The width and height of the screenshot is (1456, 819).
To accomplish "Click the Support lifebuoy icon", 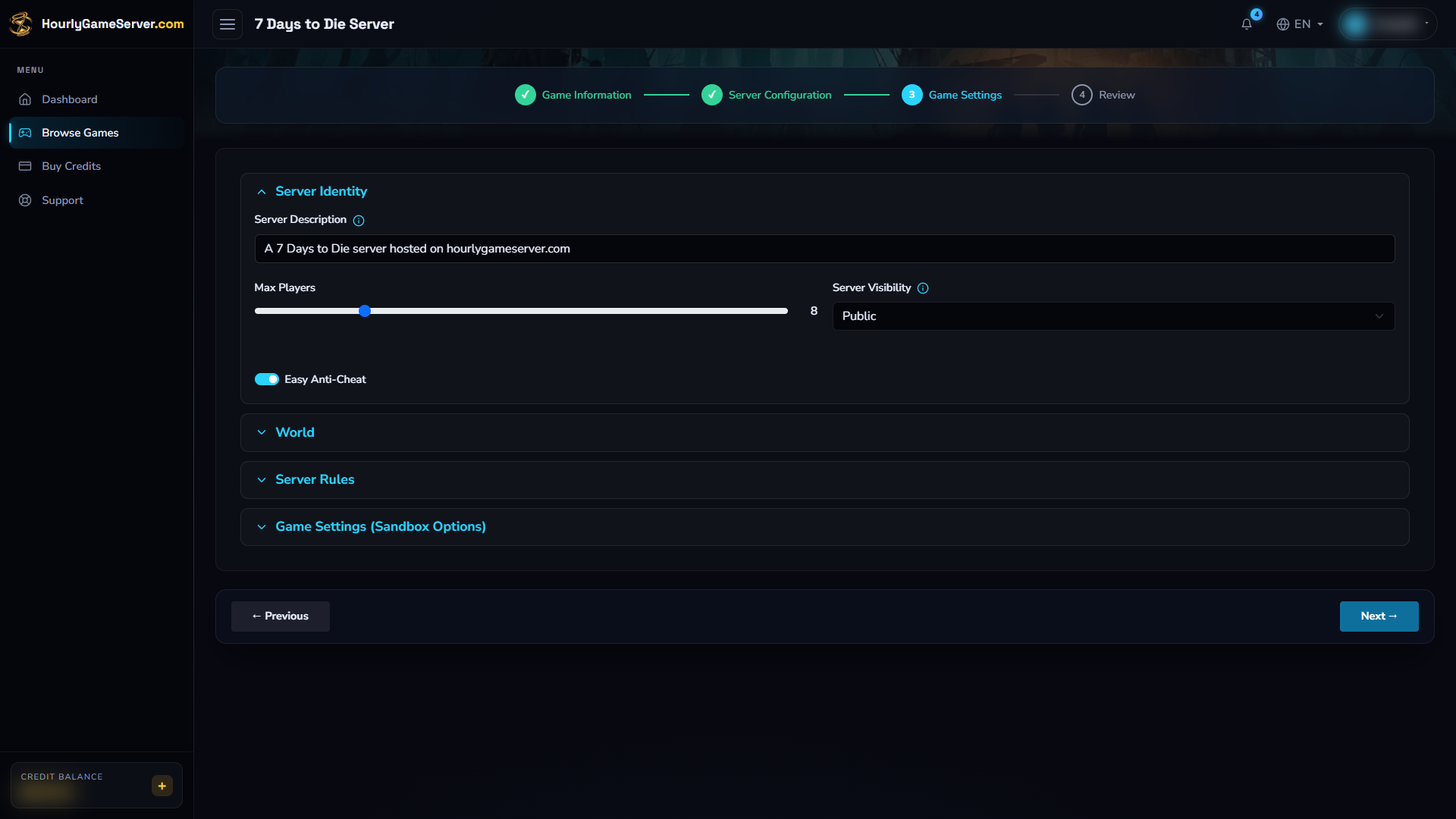I will pyautogui.click(x=25, y=200).
